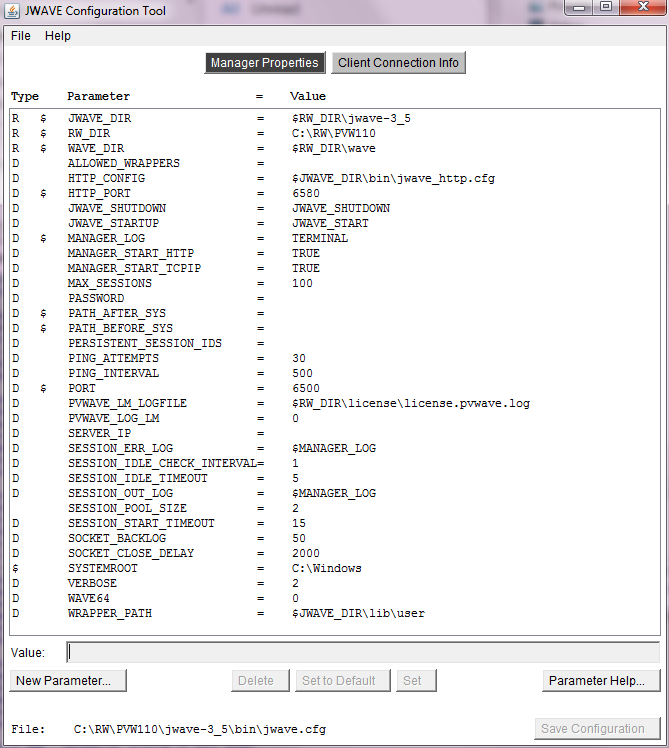
Task: Open the Help menu
Action: 58,36
